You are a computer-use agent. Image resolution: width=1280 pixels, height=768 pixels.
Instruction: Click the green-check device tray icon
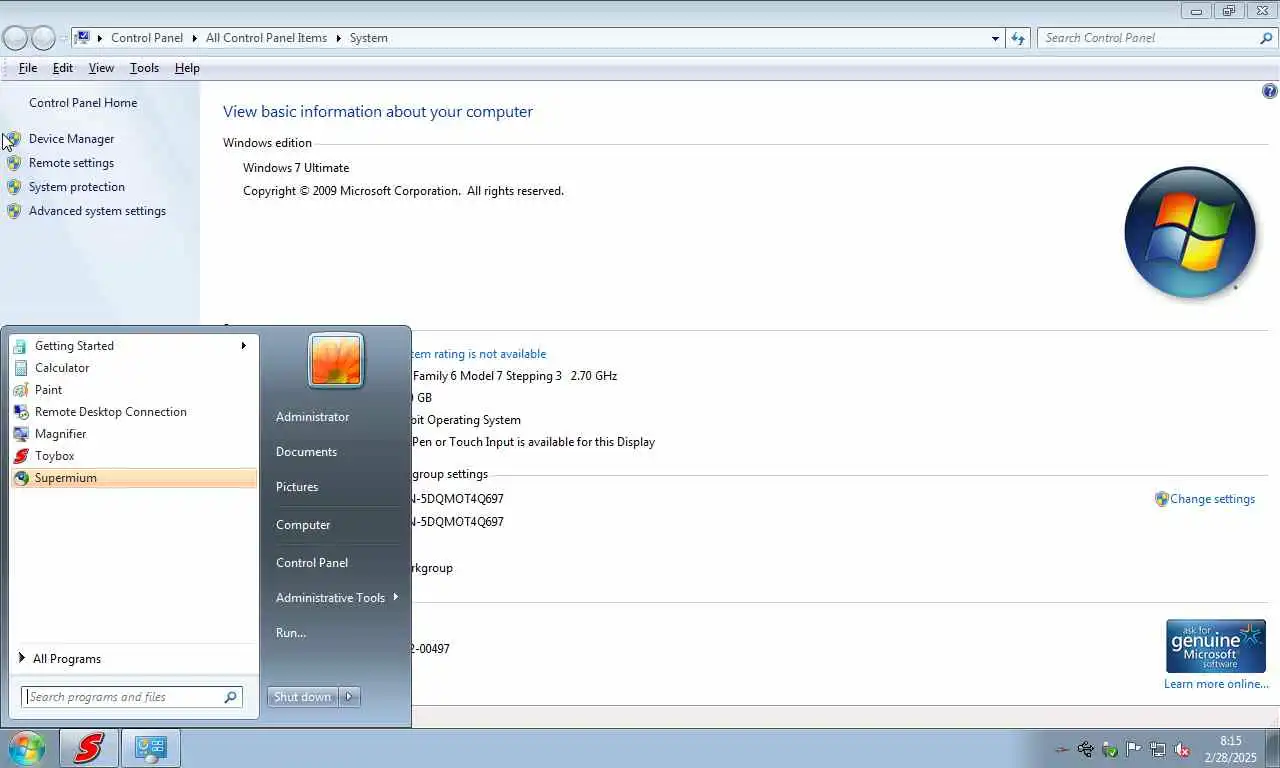tap(1109, 749)
